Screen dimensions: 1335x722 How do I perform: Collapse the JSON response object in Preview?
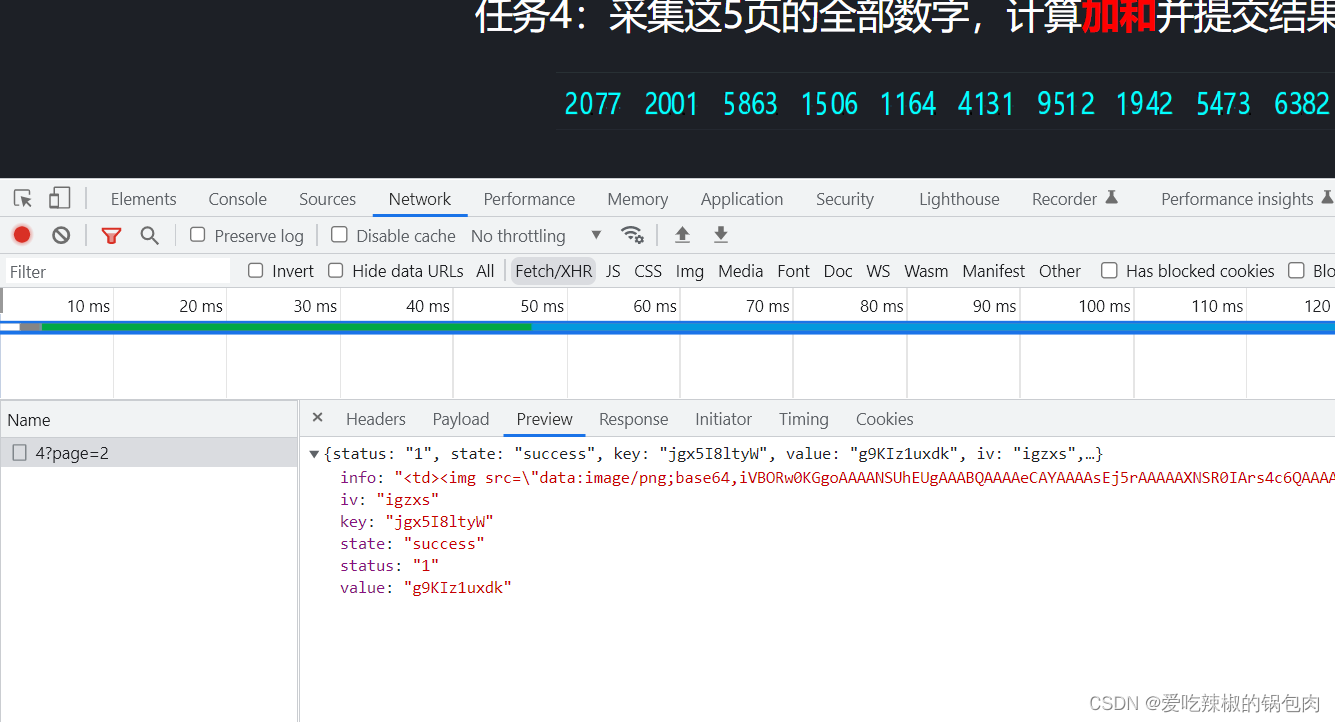[x=315, y=453]
